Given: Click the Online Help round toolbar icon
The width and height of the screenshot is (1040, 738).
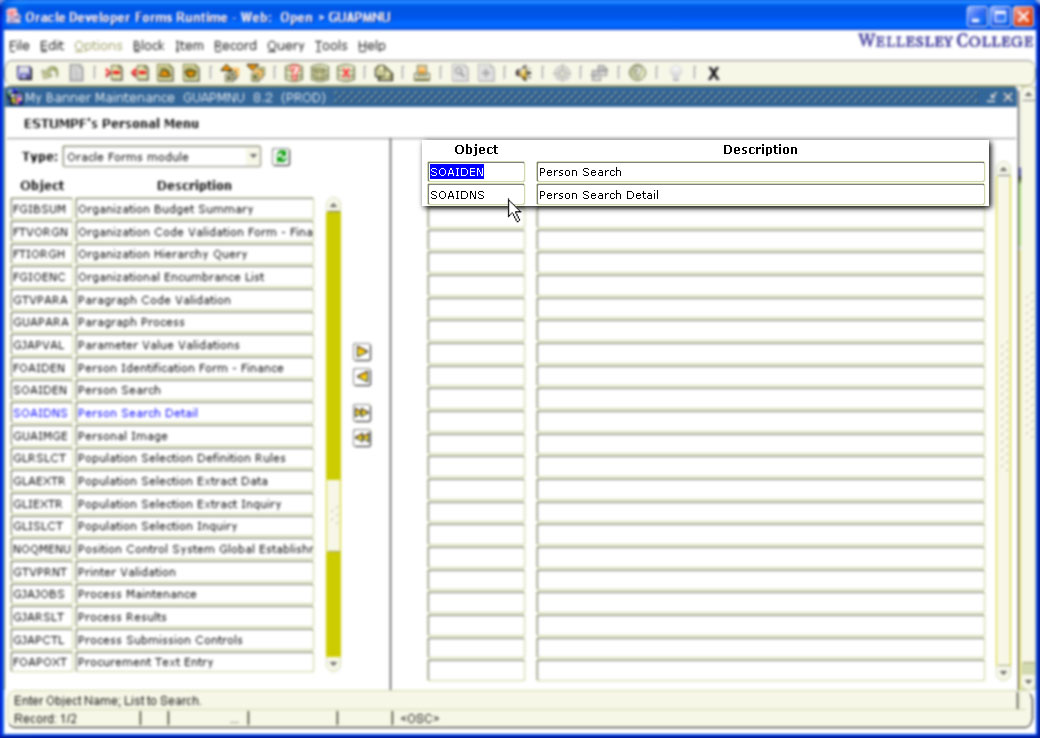Looking at the screenshot, I should (x=637, y=73).
